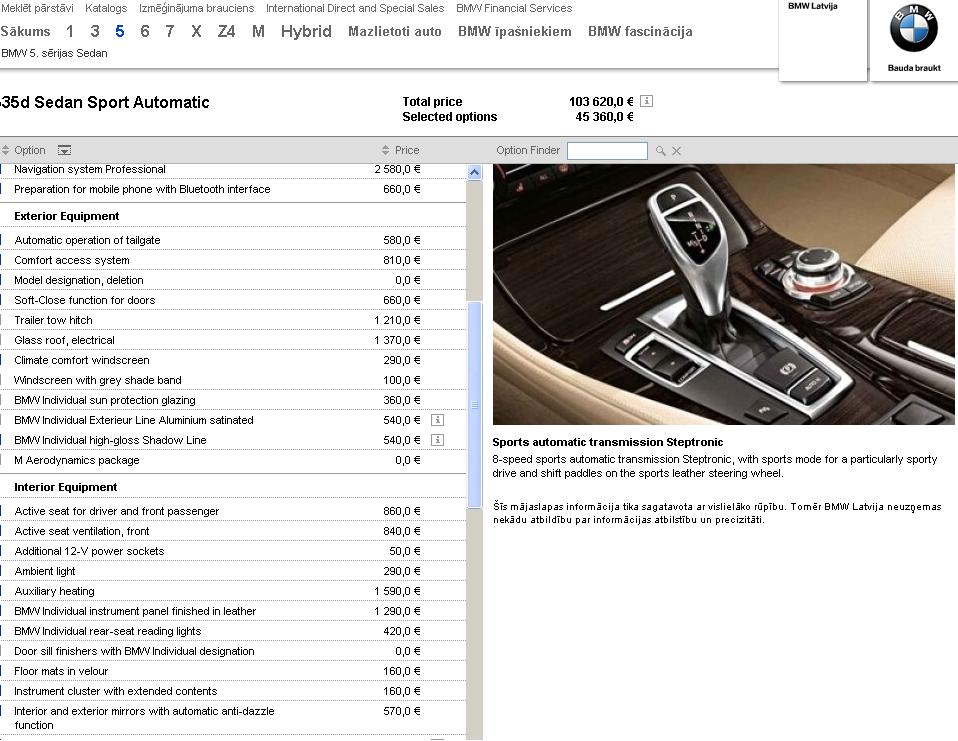Open BMW Financial Services link
Screen dimensions: 958x741
(514, 8)
